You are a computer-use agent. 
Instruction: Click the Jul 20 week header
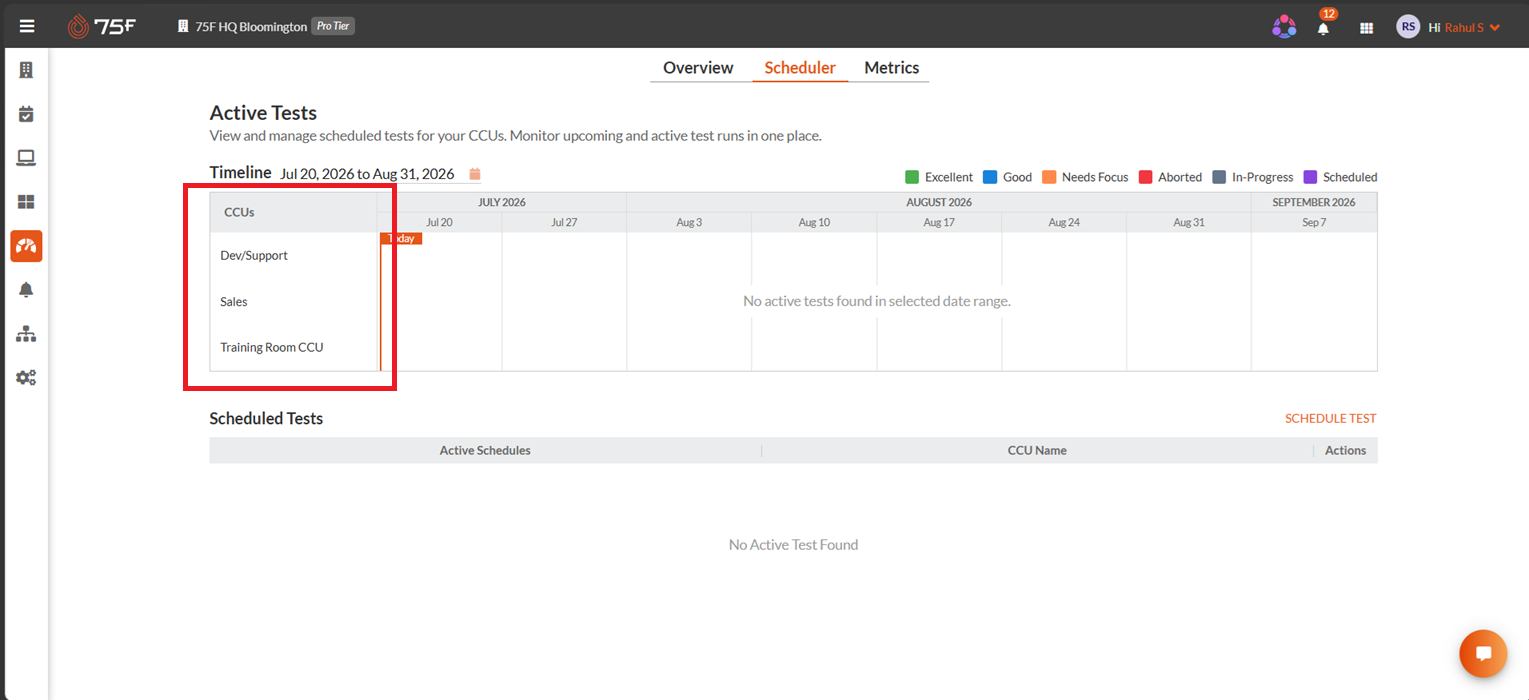[439, 222]
